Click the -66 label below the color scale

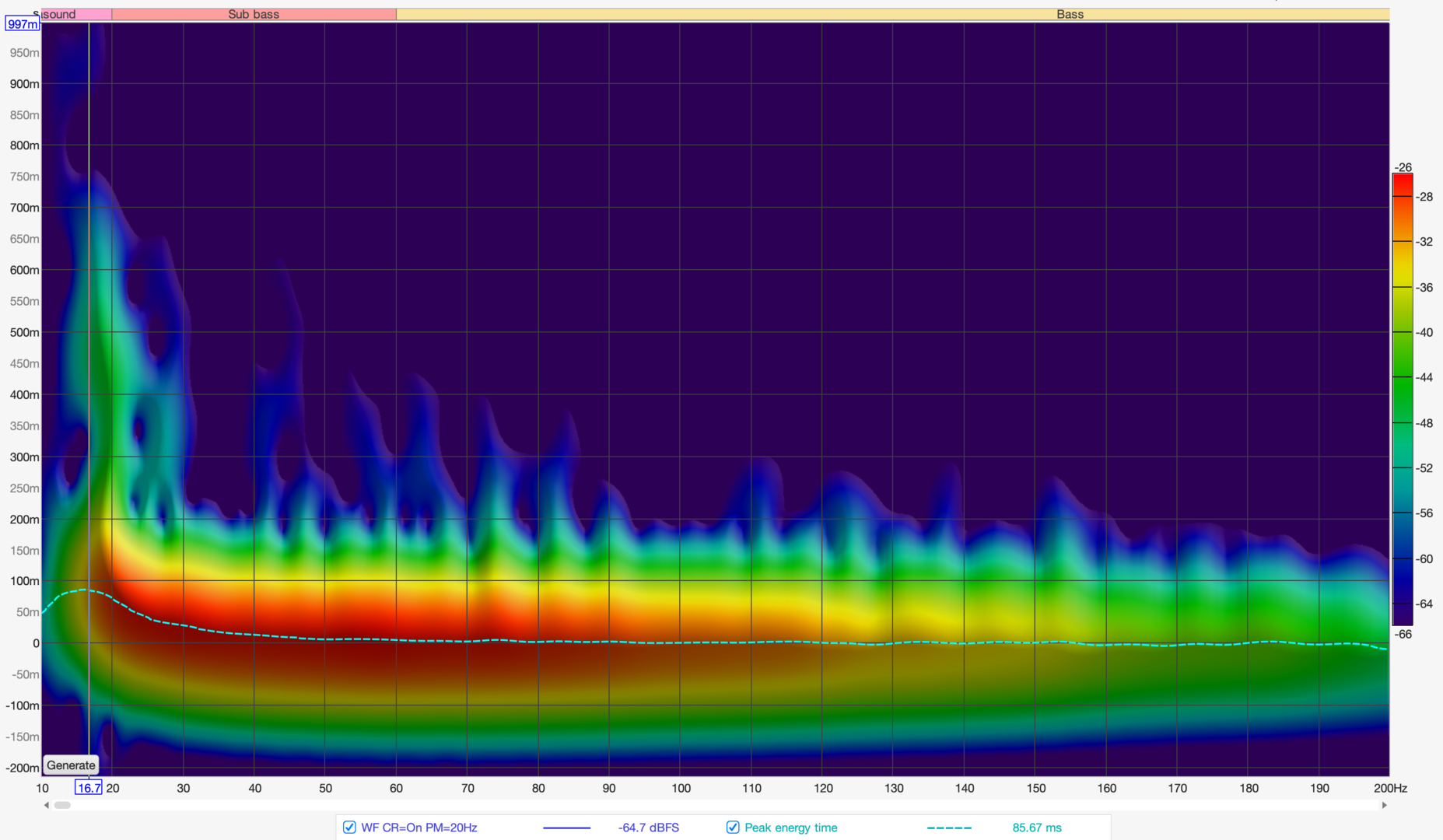coord(1403,634)
